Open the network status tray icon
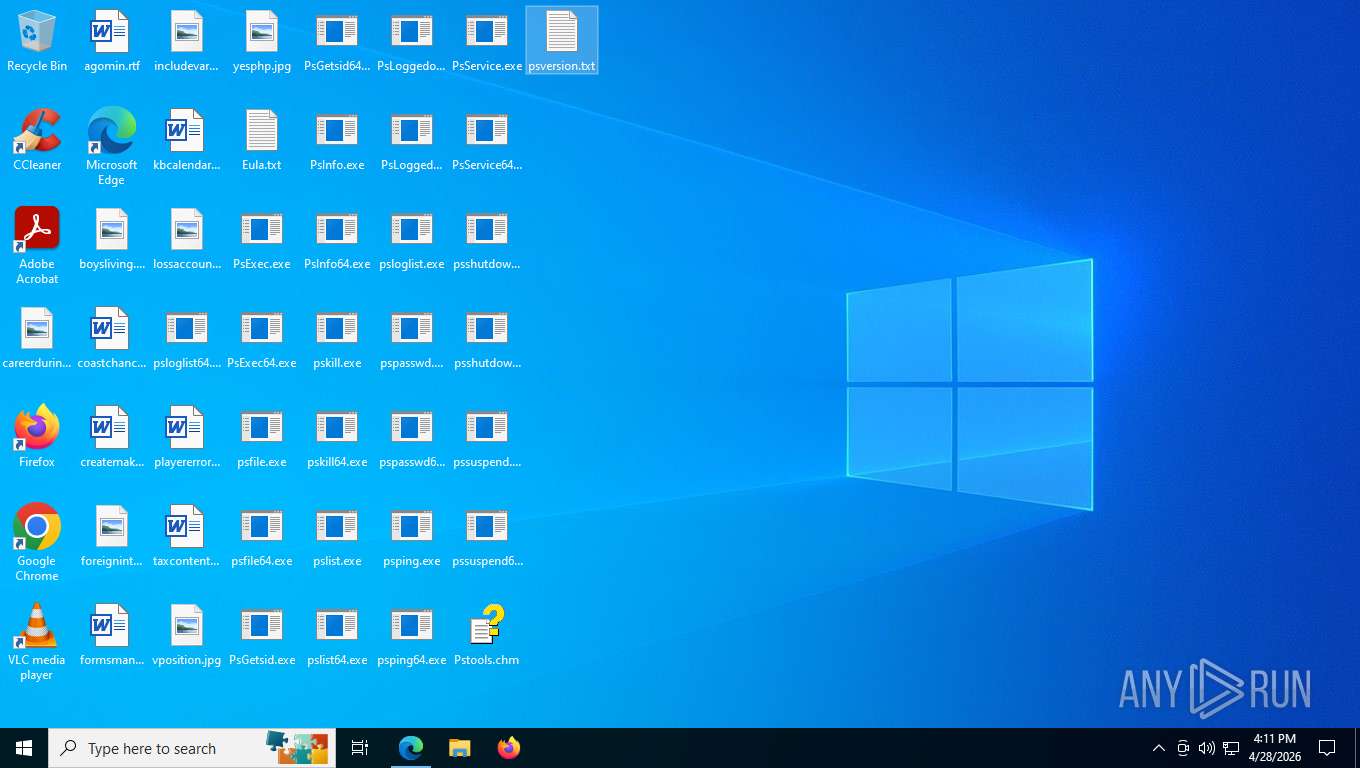This screenshot has height=768, width=1360. pos(1231,748)
